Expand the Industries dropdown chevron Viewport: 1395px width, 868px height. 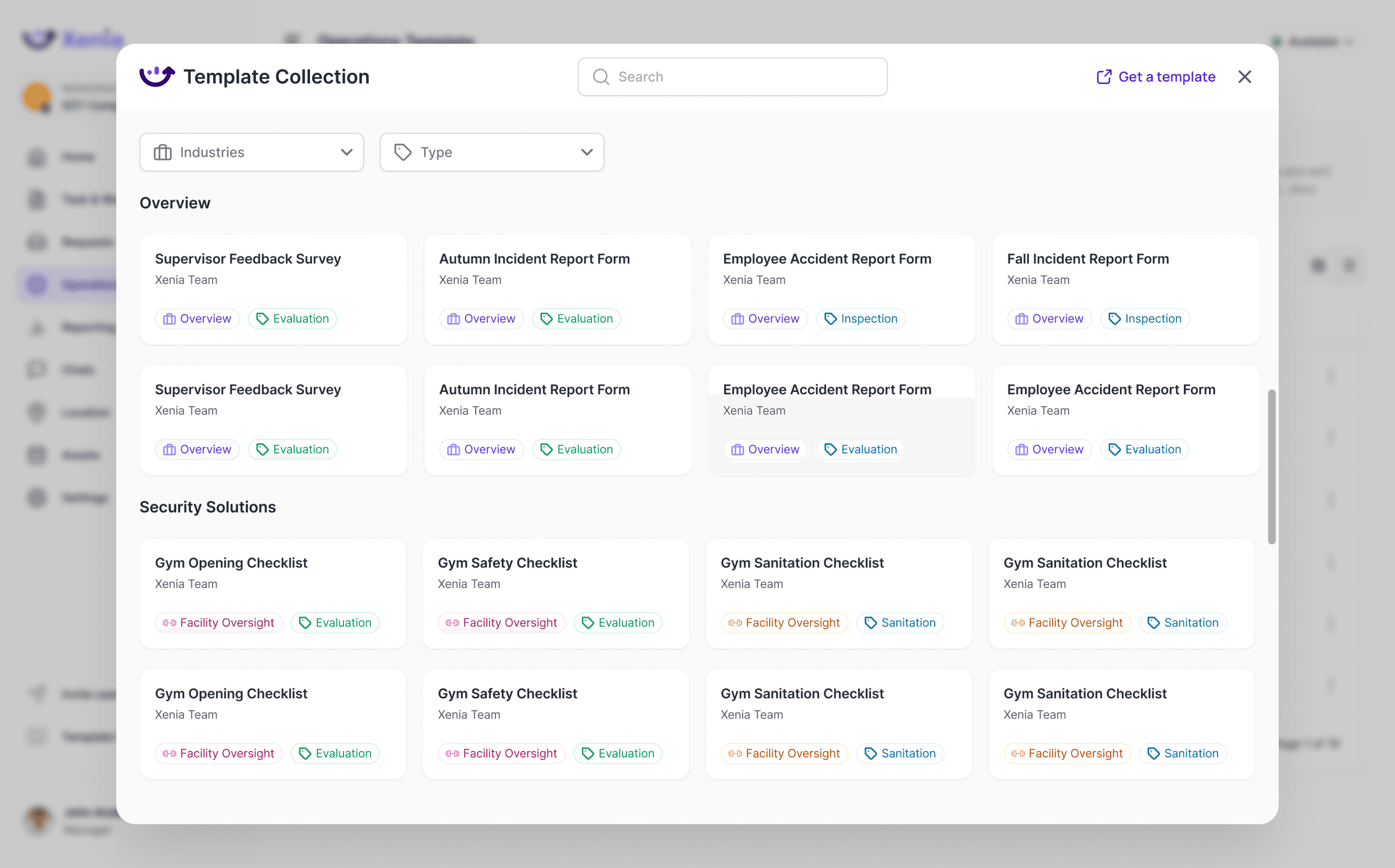pos(346,152)
